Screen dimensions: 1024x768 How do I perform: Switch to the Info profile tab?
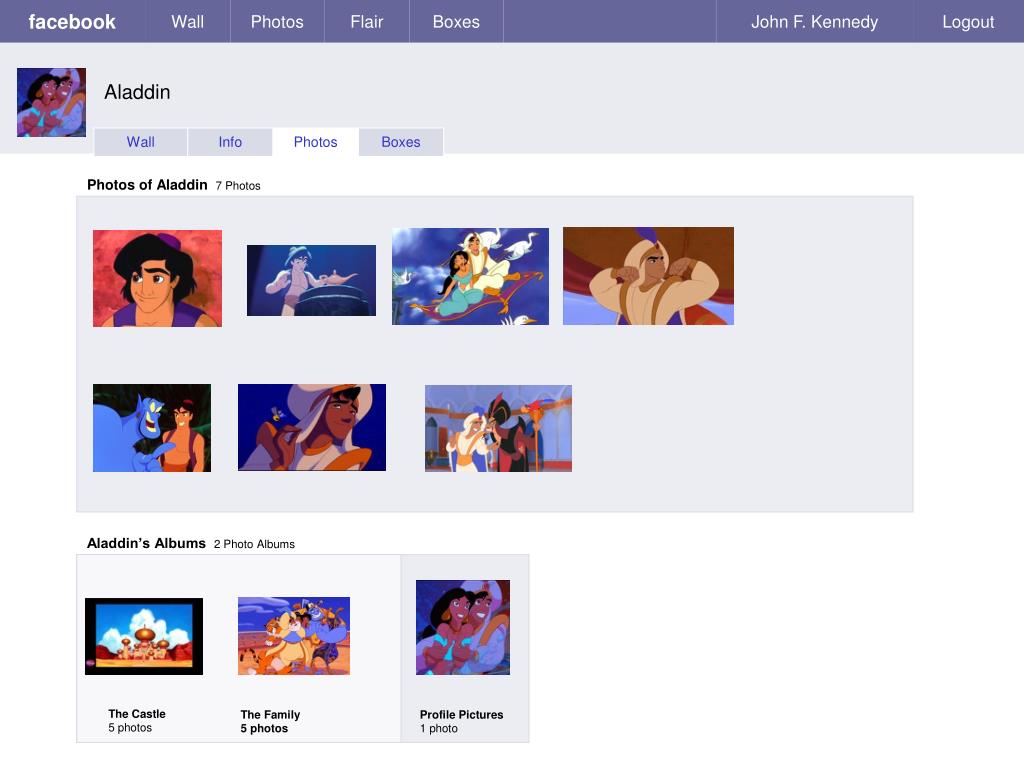coord(230,142)
